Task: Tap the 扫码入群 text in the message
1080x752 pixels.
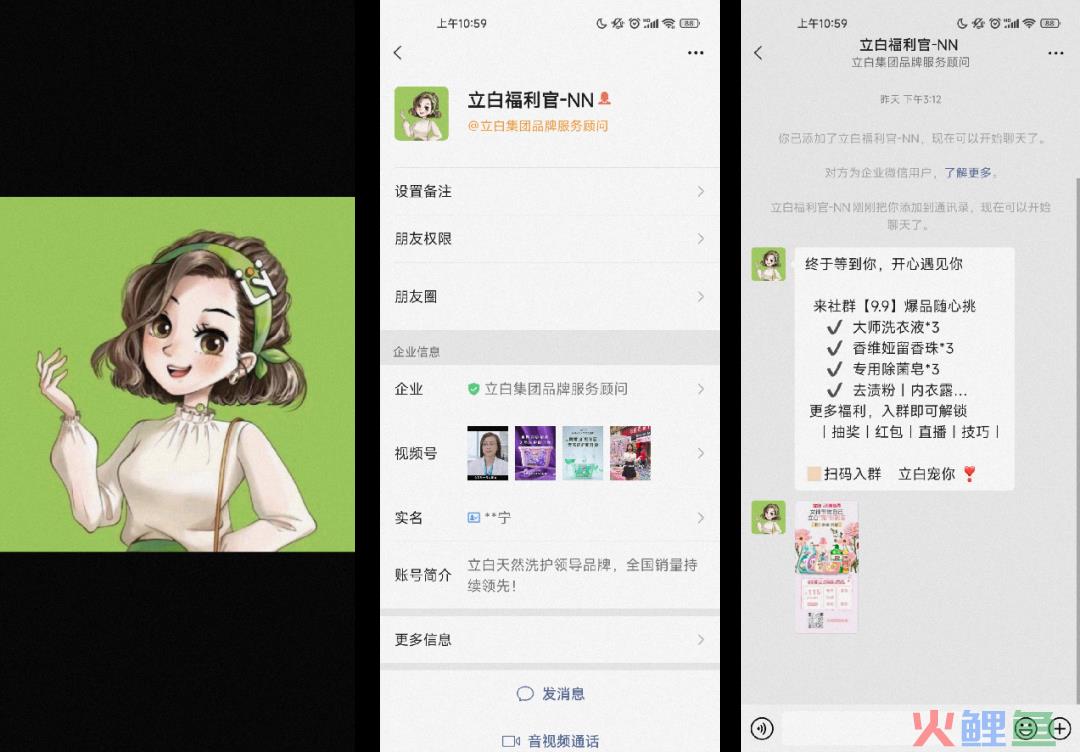Action: 853,474
